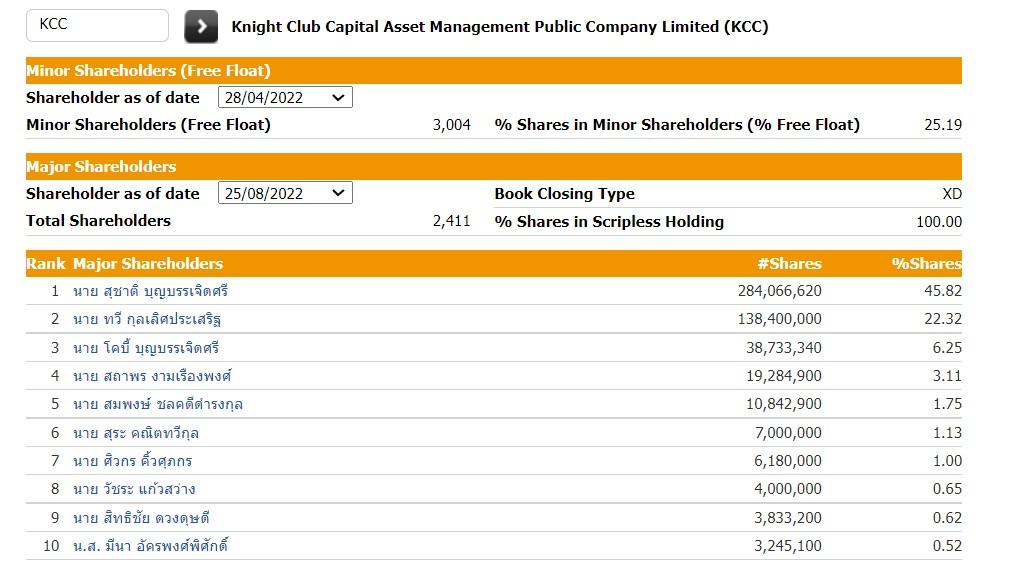Click the KCC stock symbol input field

(x=97, y=25)
